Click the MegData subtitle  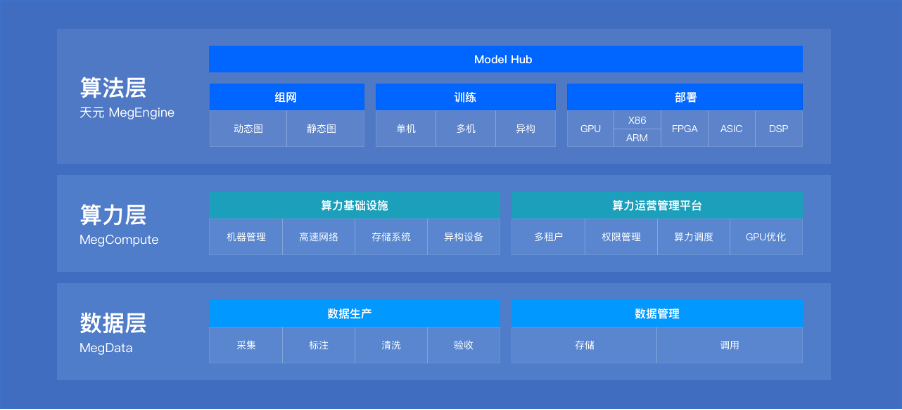coord(106,348)
